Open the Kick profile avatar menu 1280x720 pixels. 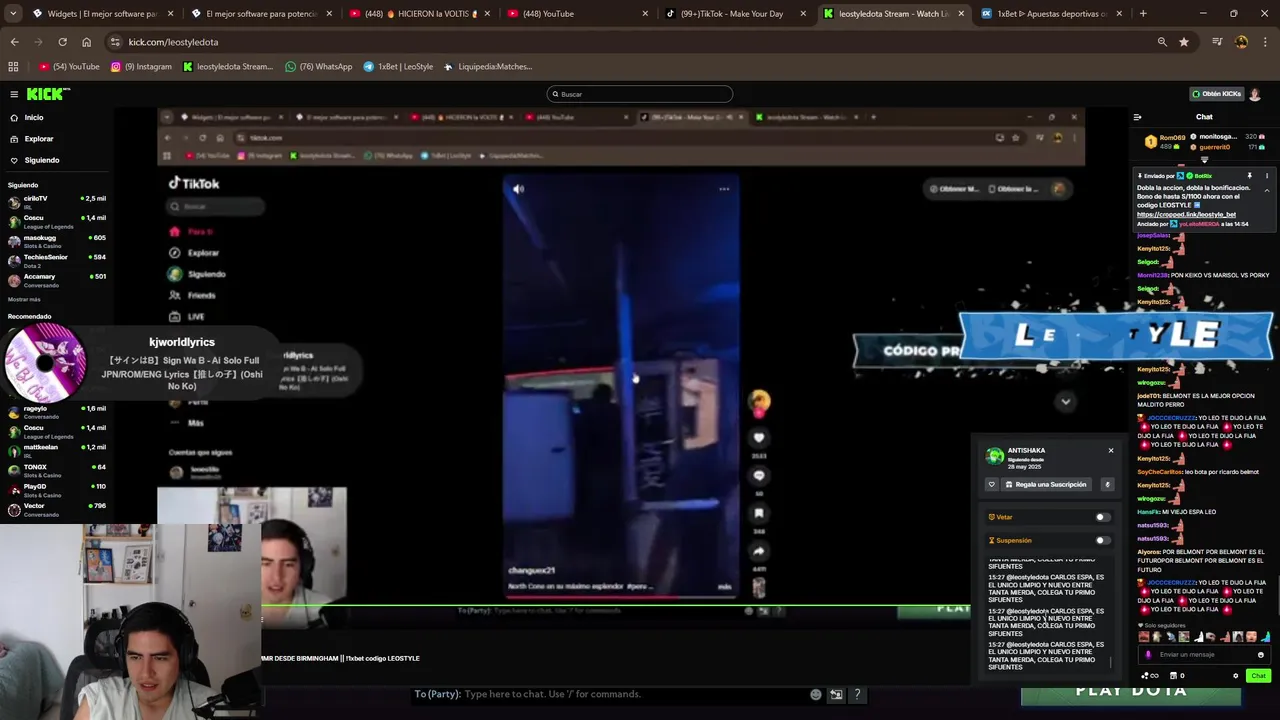(x=1255, y=94)
